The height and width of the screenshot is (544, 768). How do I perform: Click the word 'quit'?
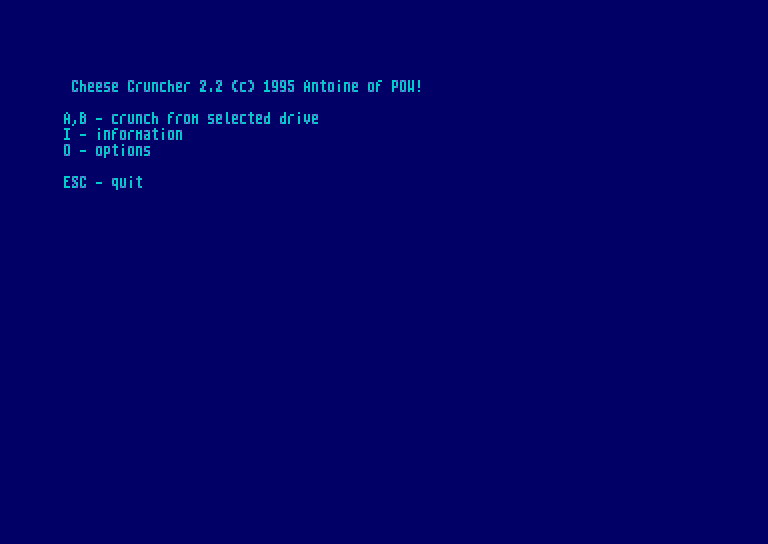coord(127,183)
